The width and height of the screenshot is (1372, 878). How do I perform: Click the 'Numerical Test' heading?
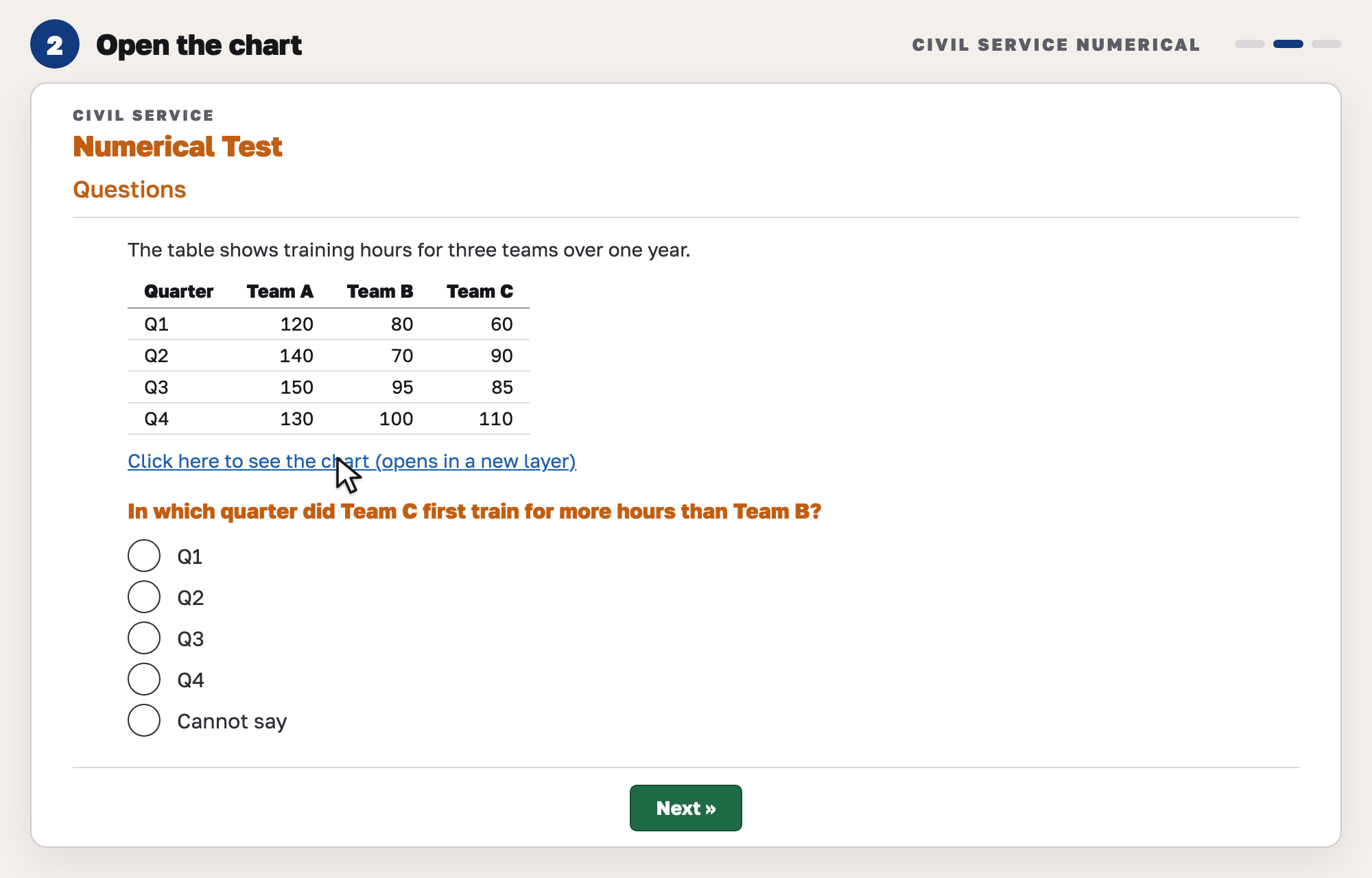(x=178, y=146)
